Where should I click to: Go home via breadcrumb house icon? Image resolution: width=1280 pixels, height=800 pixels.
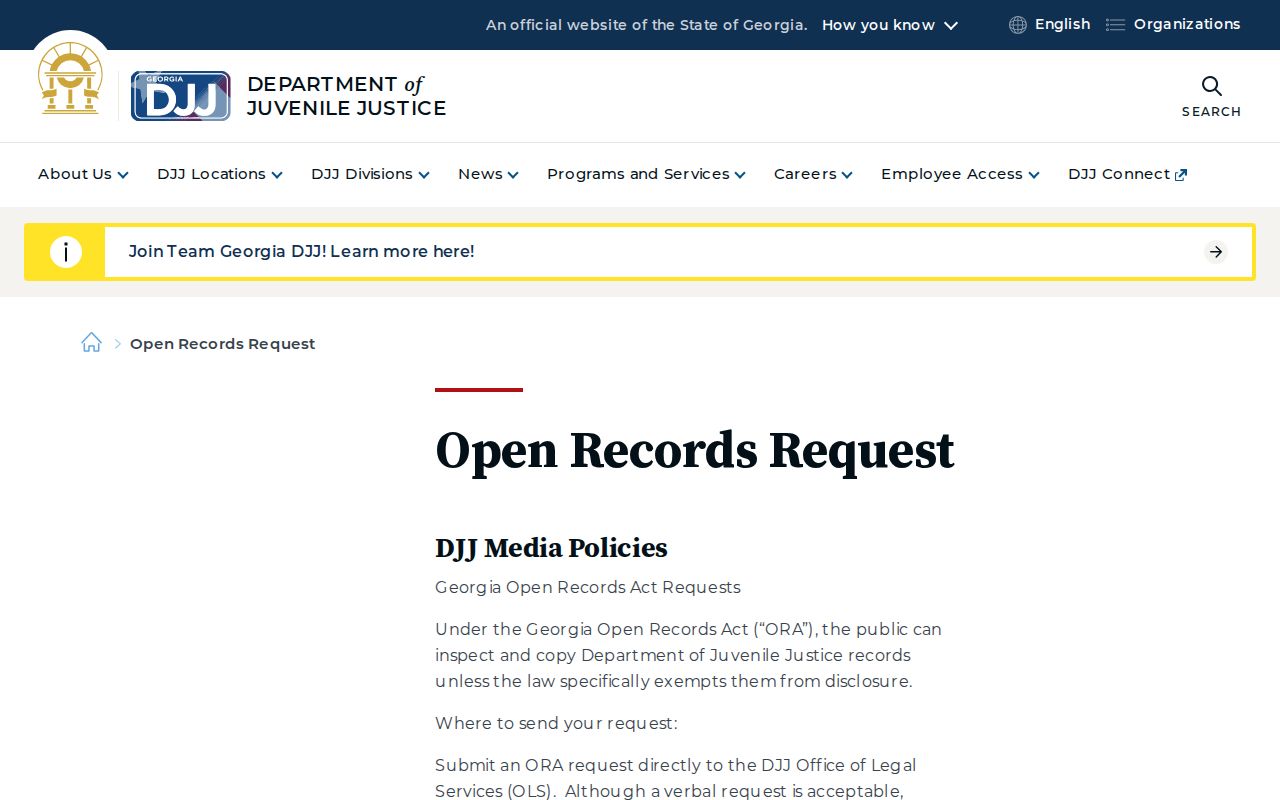coord(91,343)
